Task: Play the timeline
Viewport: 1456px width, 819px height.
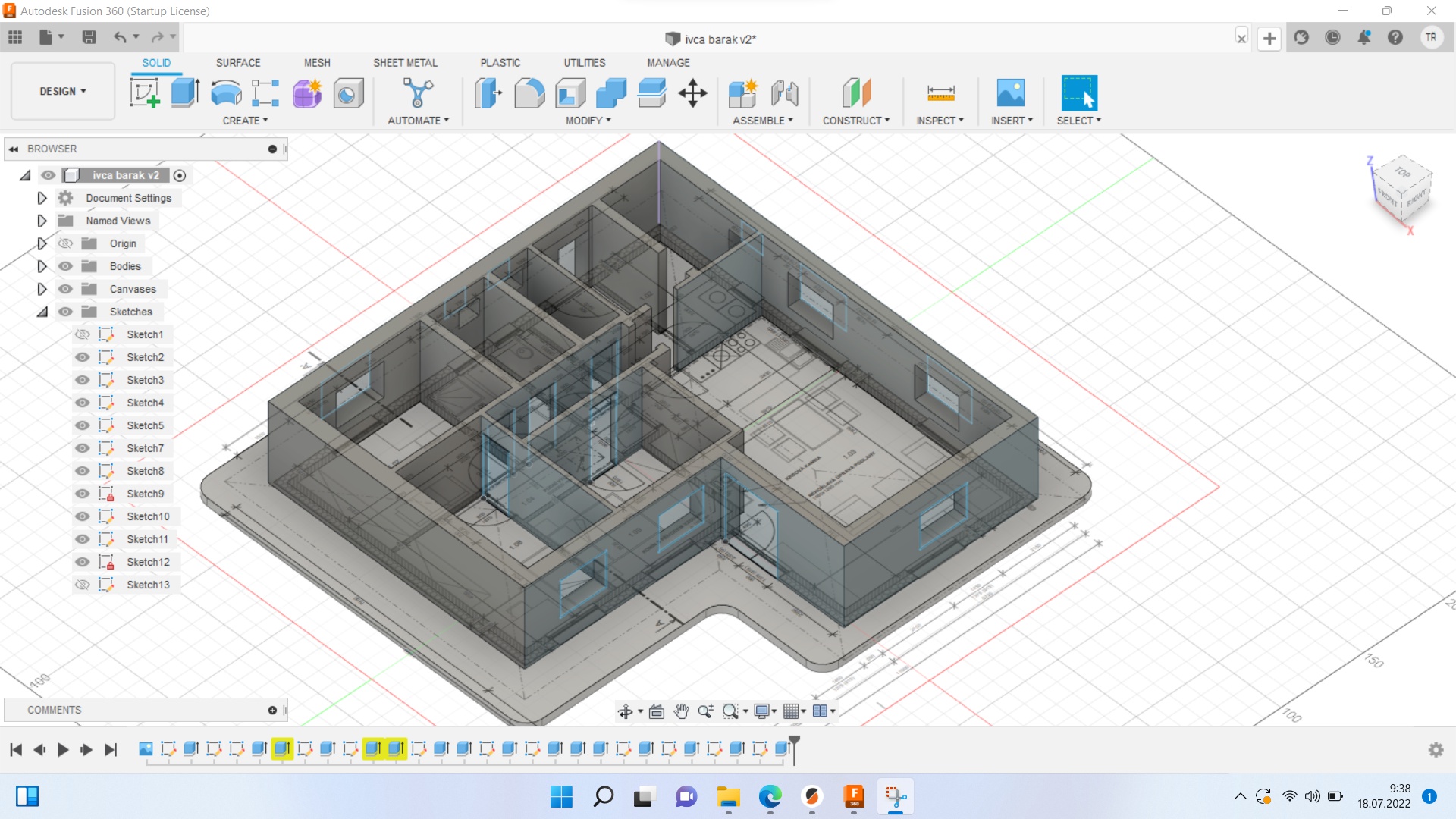Action: pos(63,750)
